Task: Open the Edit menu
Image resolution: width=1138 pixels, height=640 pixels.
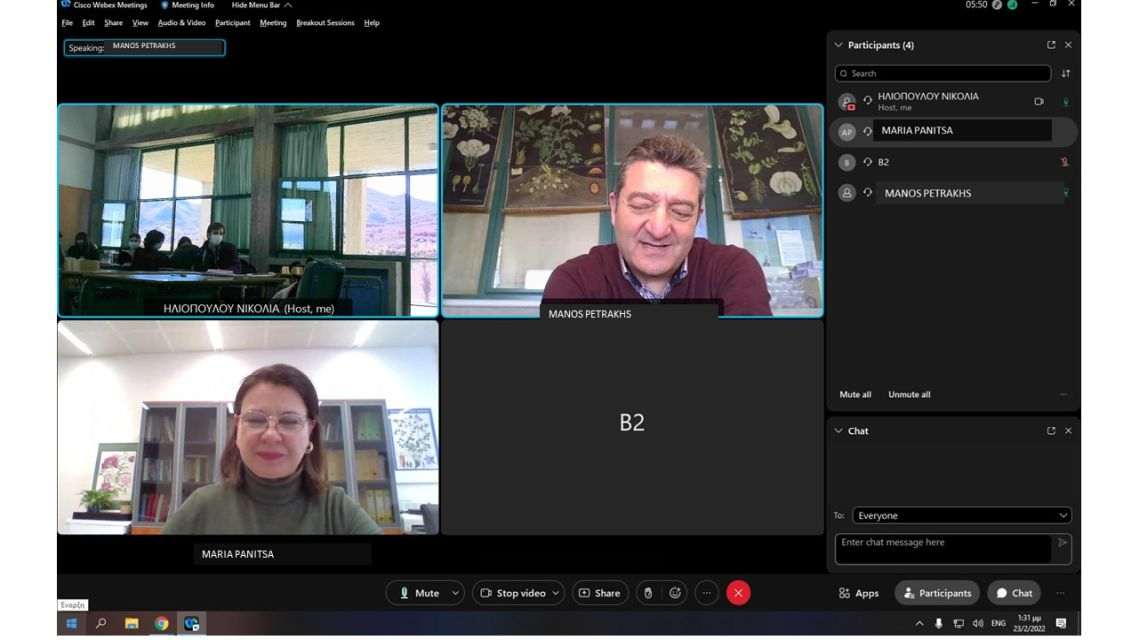Action: [x=89, y=23]
